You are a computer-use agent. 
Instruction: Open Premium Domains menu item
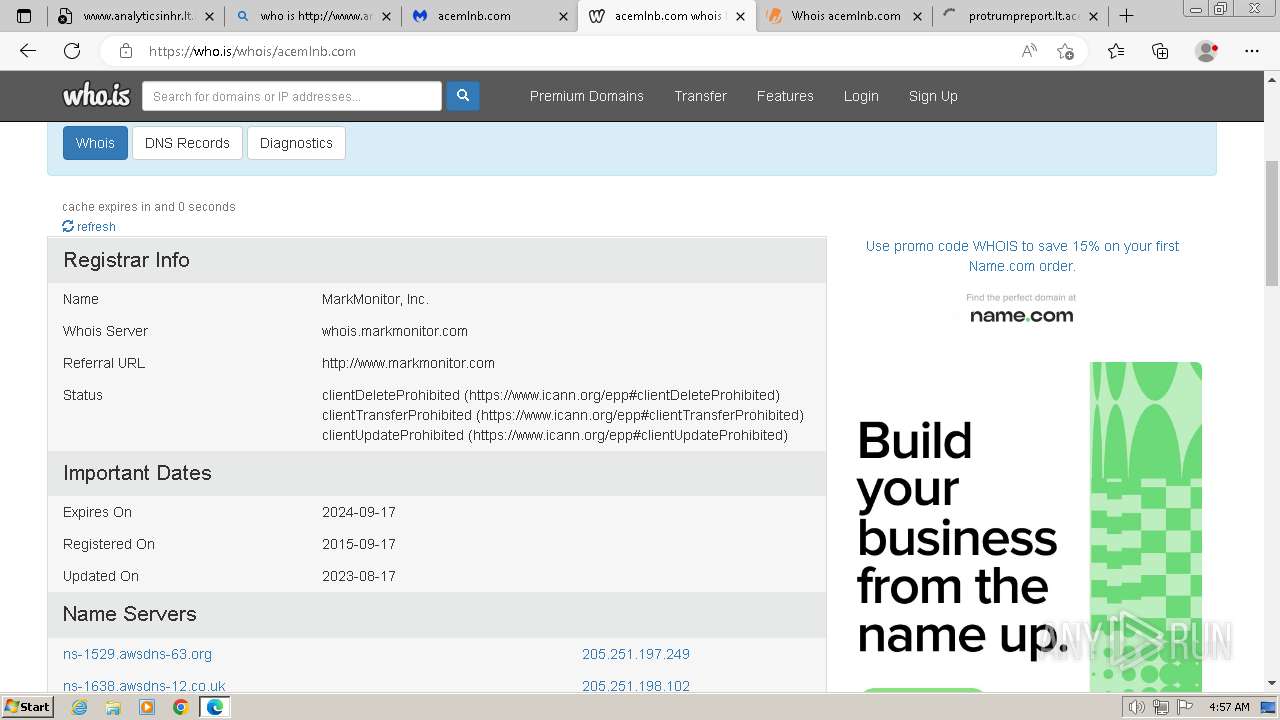(x=587, y=96)
